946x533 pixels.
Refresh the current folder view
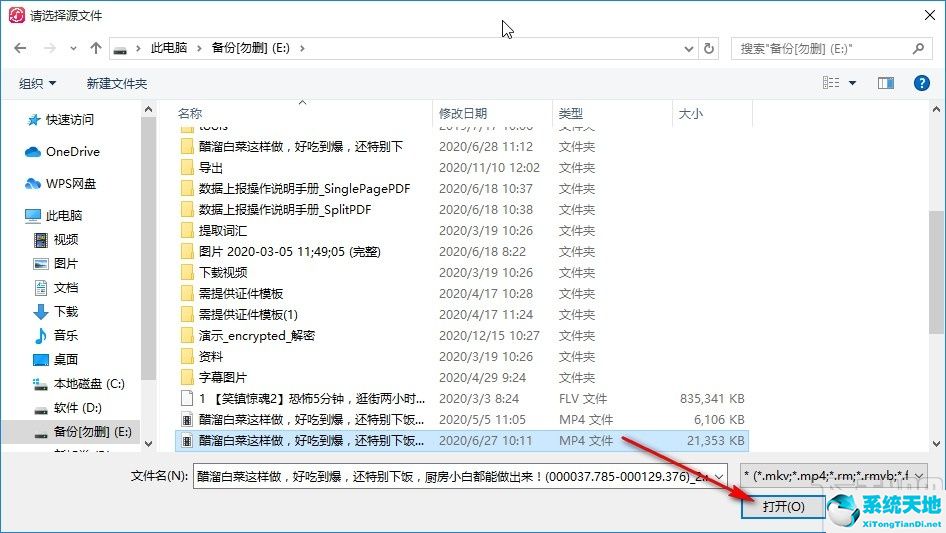[710, 48]
